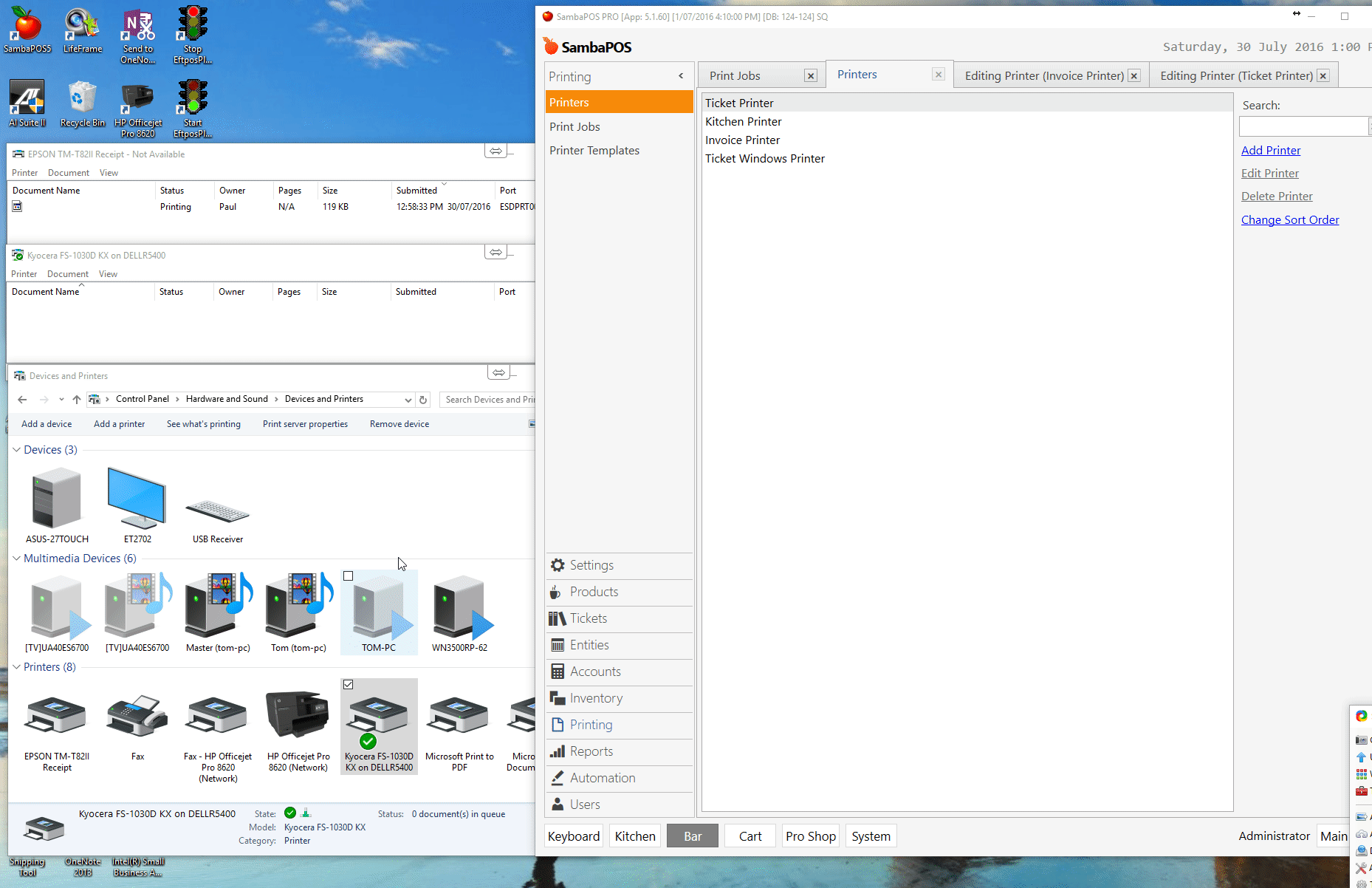Click Print server properties toolbar command
The width and height of the screenshot is (1372, 888).
tap(305, 424)
